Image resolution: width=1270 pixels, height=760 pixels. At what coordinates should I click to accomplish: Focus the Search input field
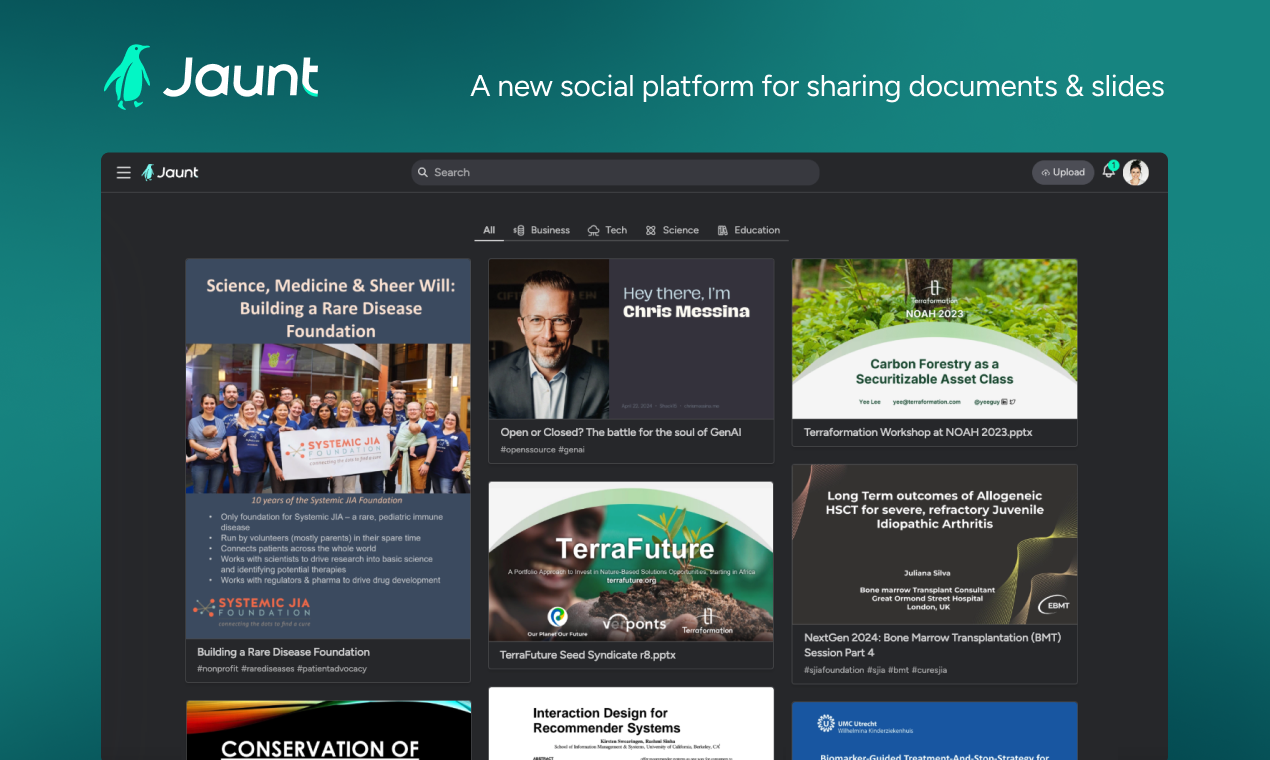[x=615, y=172]
